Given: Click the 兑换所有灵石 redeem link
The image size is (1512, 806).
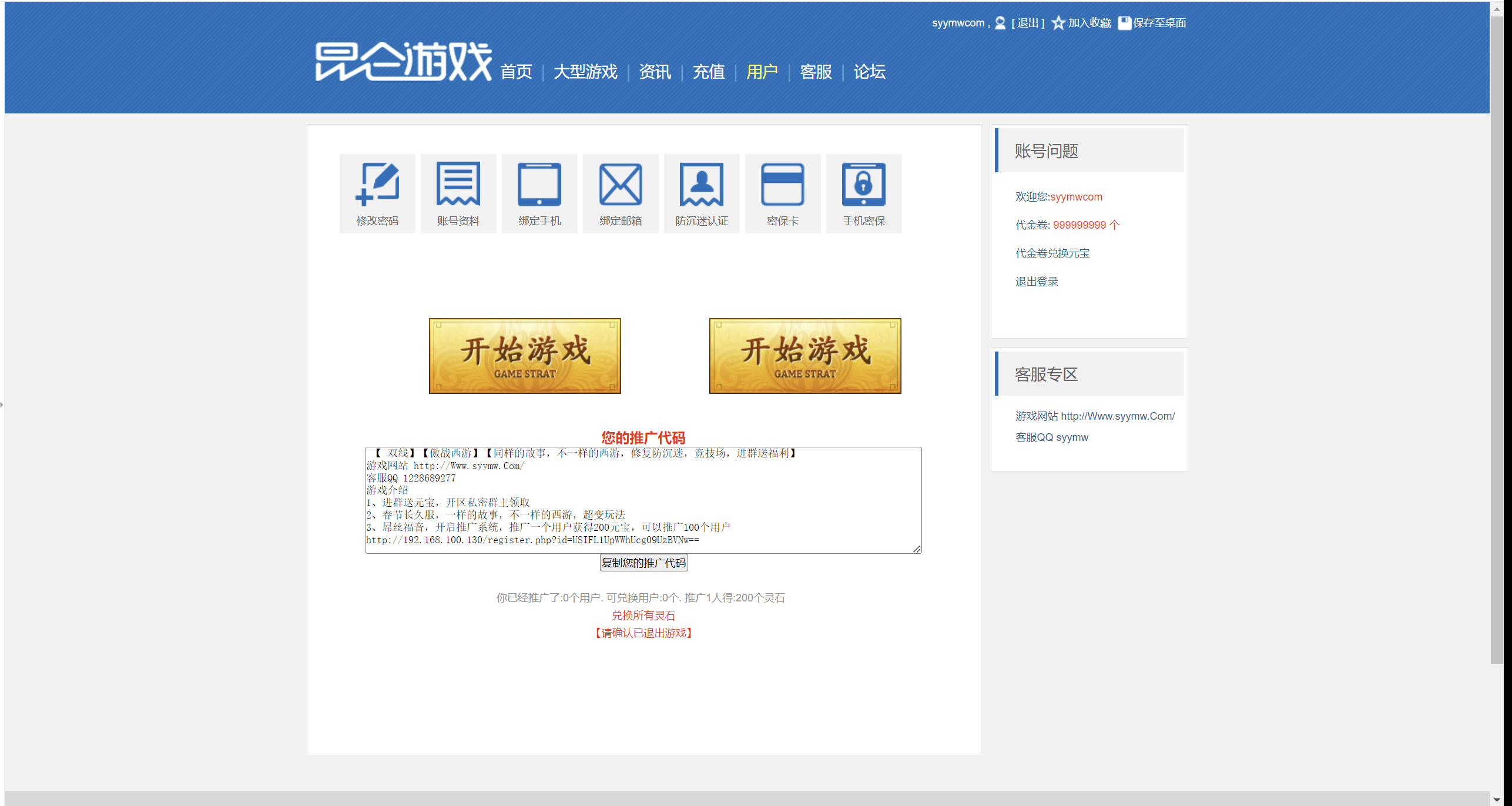Looking at the screenshot, I should coord(643,615).
